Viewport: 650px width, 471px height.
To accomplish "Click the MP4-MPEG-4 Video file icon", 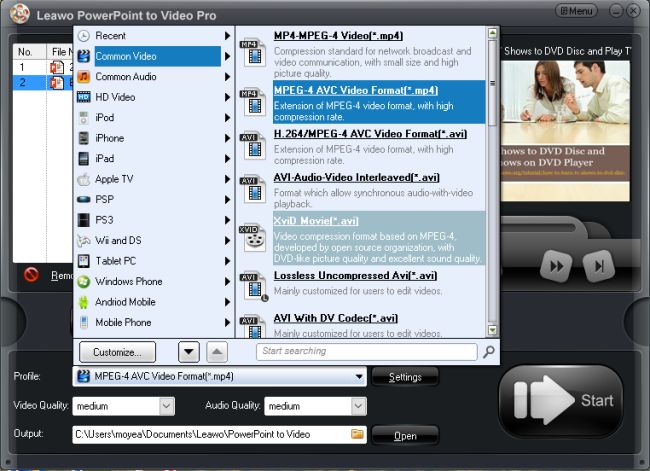I will pos(254,53).
